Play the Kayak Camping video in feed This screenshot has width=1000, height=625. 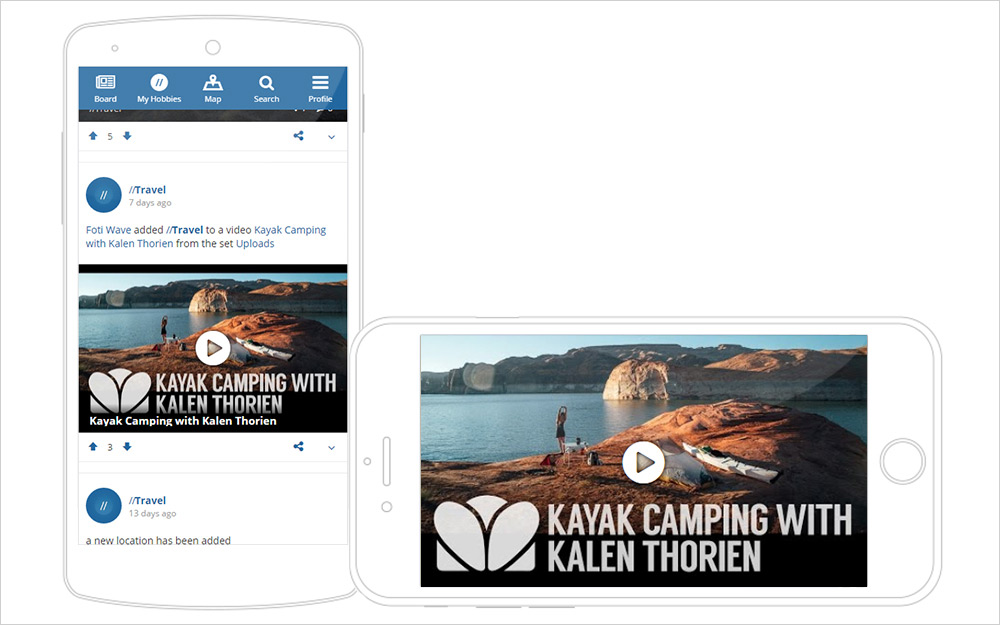(x=213, y=348)
